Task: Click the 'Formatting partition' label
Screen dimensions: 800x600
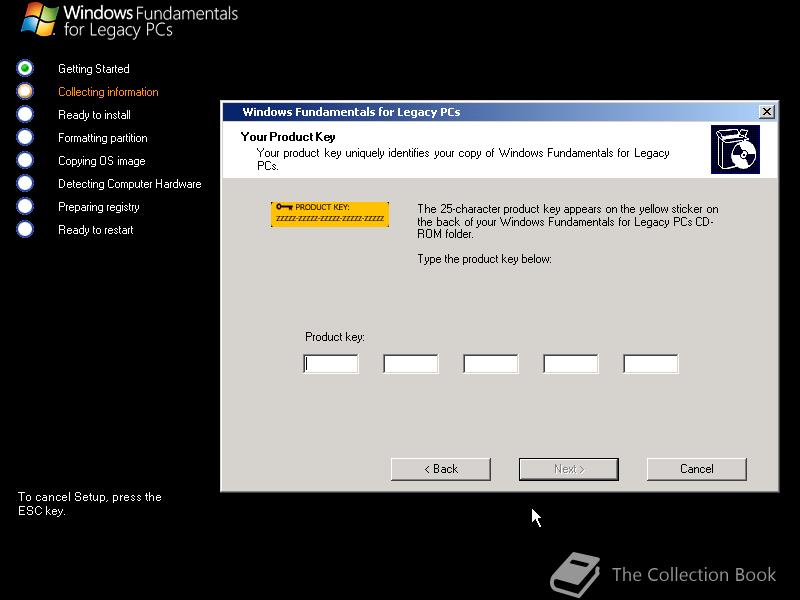Action: click(103, 138)
